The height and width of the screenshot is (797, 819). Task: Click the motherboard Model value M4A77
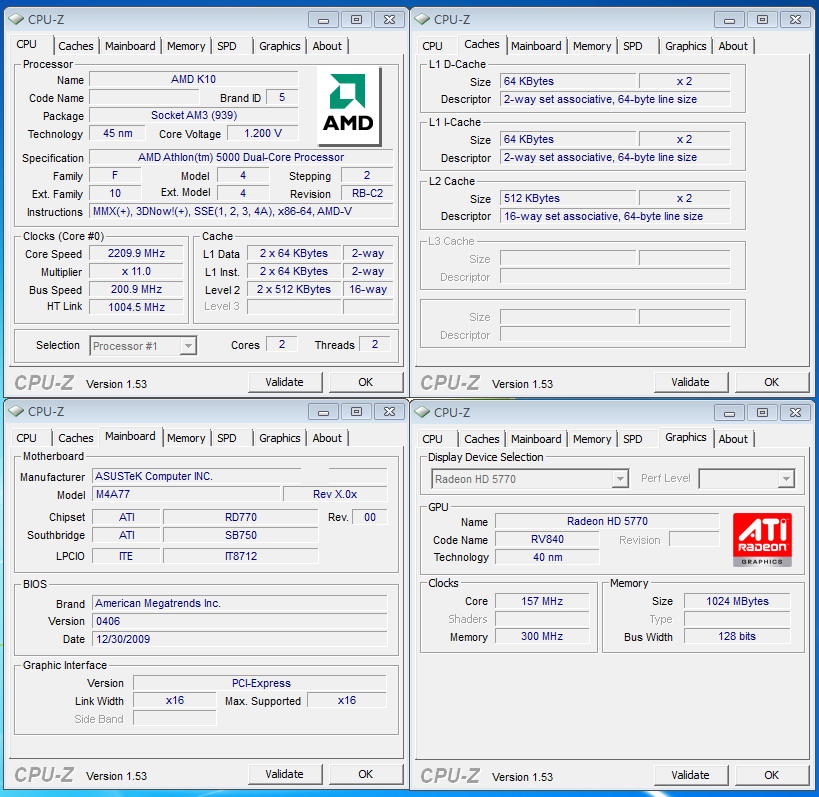tap(186, 494)
